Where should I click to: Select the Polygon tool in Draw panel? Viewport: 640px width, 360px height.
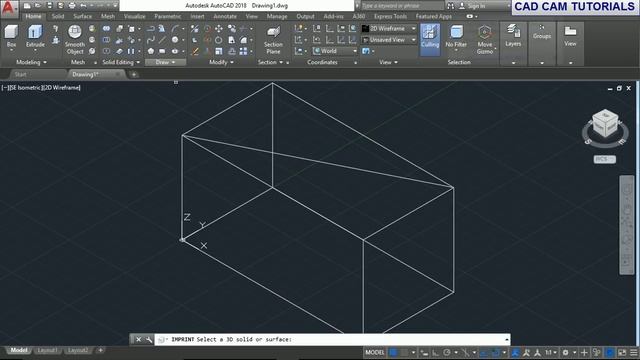pyautogui.click(x=151, y=51)
